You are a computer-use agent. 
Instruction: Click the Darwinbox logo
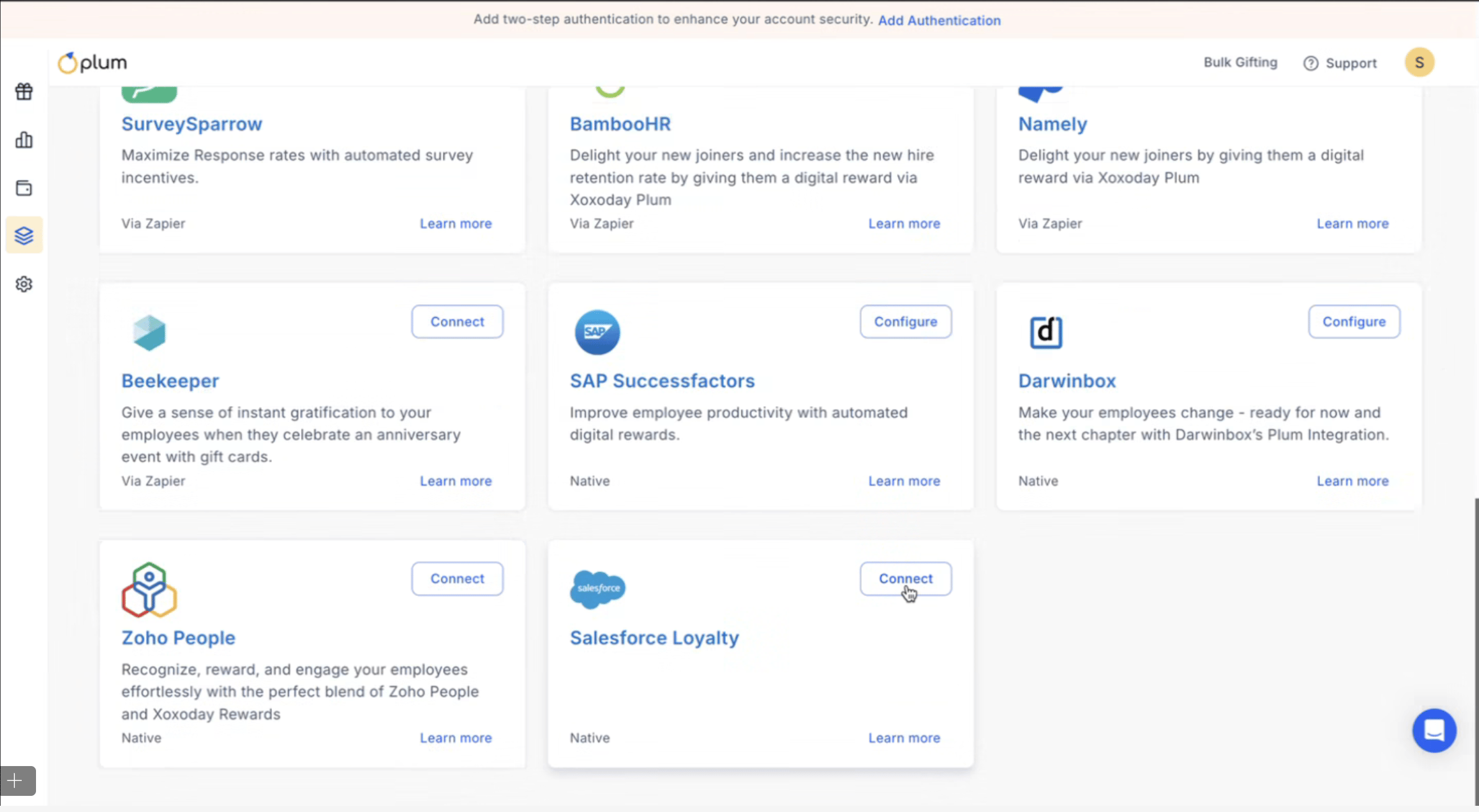tap(1046, 332)
